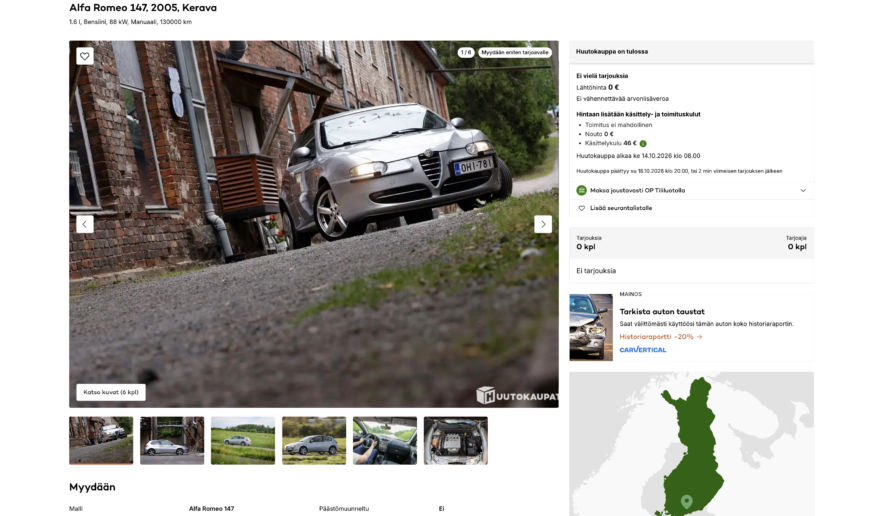Click 'Alfa Romeo 147, 2005, Kerava' heading
Image resolution: width=880 pixels, height=516 pixels.
[x=143, y=8]
